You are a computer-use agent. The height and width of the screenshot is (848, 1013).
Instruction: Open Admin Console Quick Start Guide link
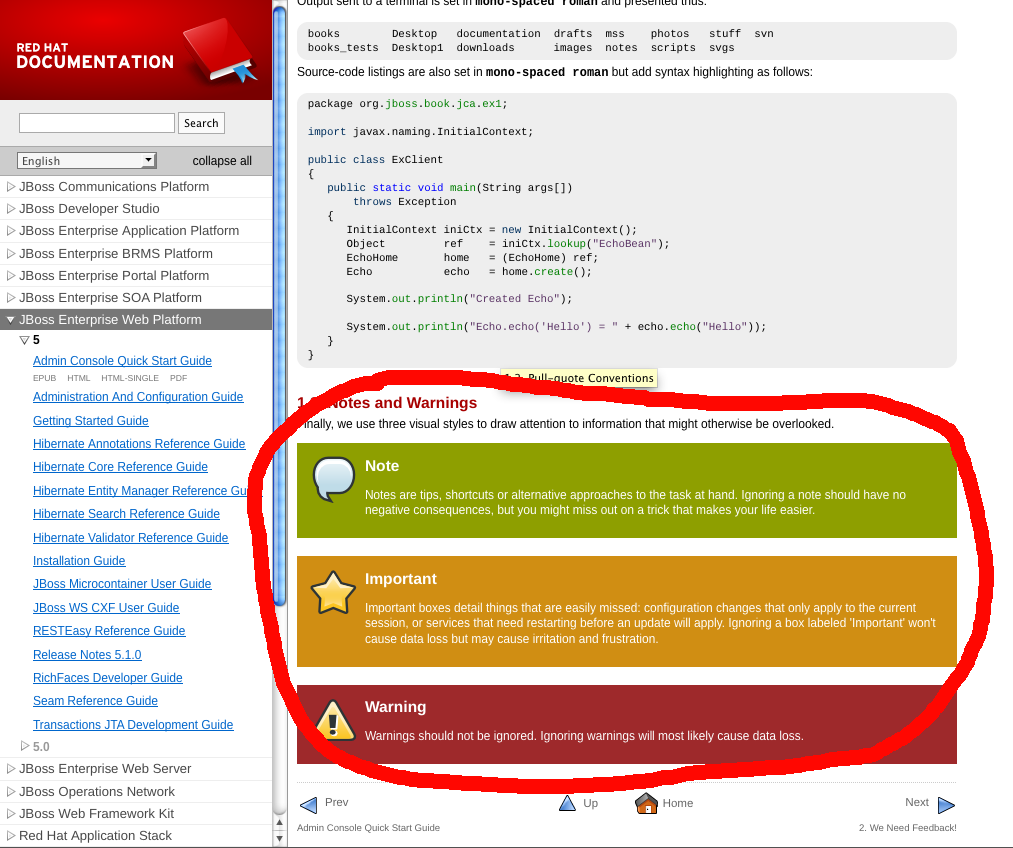122,360
